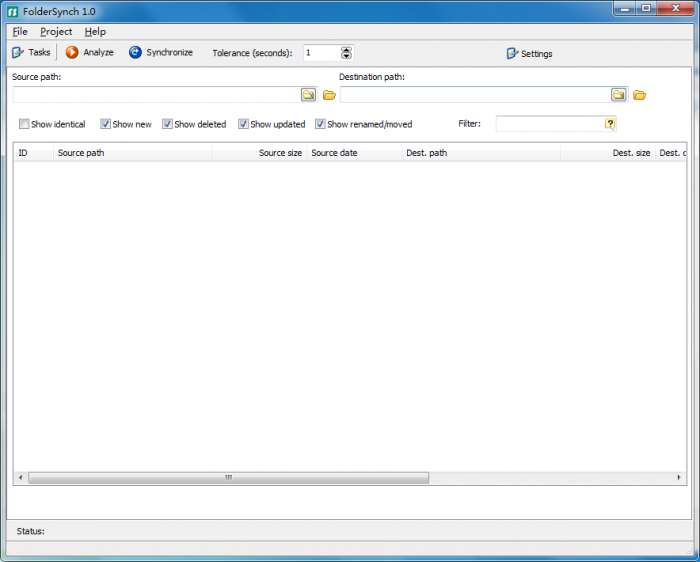Open the Help menu
This screenshot has height=562, width=700.
(x=95, y=32)
